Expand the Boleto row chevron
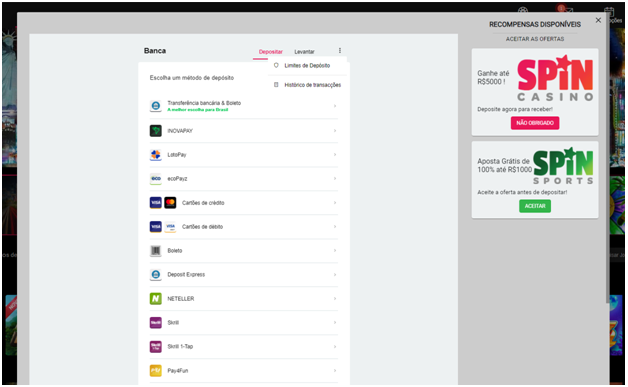The height and width of the screenshot is (387, 628). (335, 251)
